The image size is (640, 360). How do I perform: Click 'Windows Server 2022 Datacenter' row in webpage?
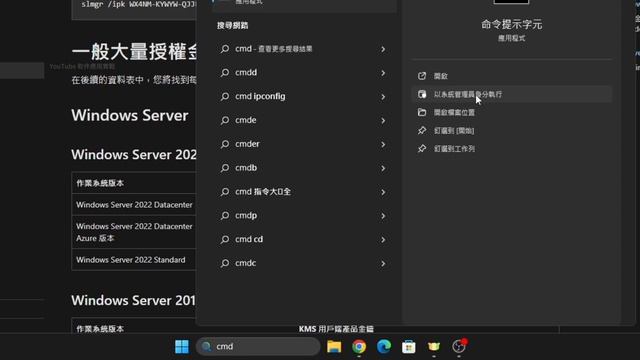[134, 204]
